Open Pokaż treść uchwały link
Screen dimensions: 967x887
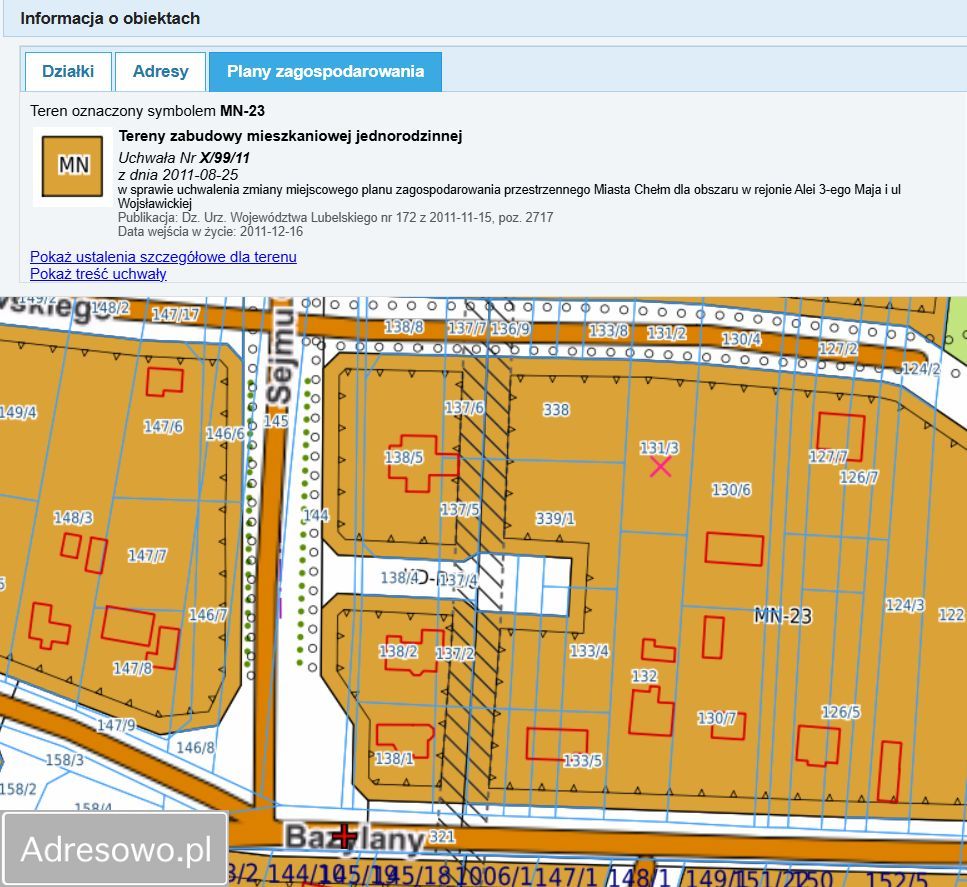[x=98, y=274]
